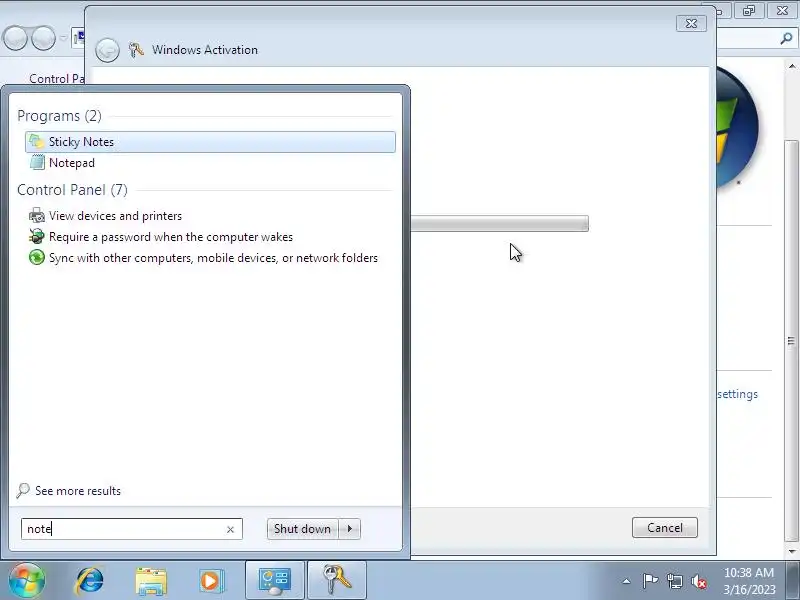Open network tray icon

(674, 581)
